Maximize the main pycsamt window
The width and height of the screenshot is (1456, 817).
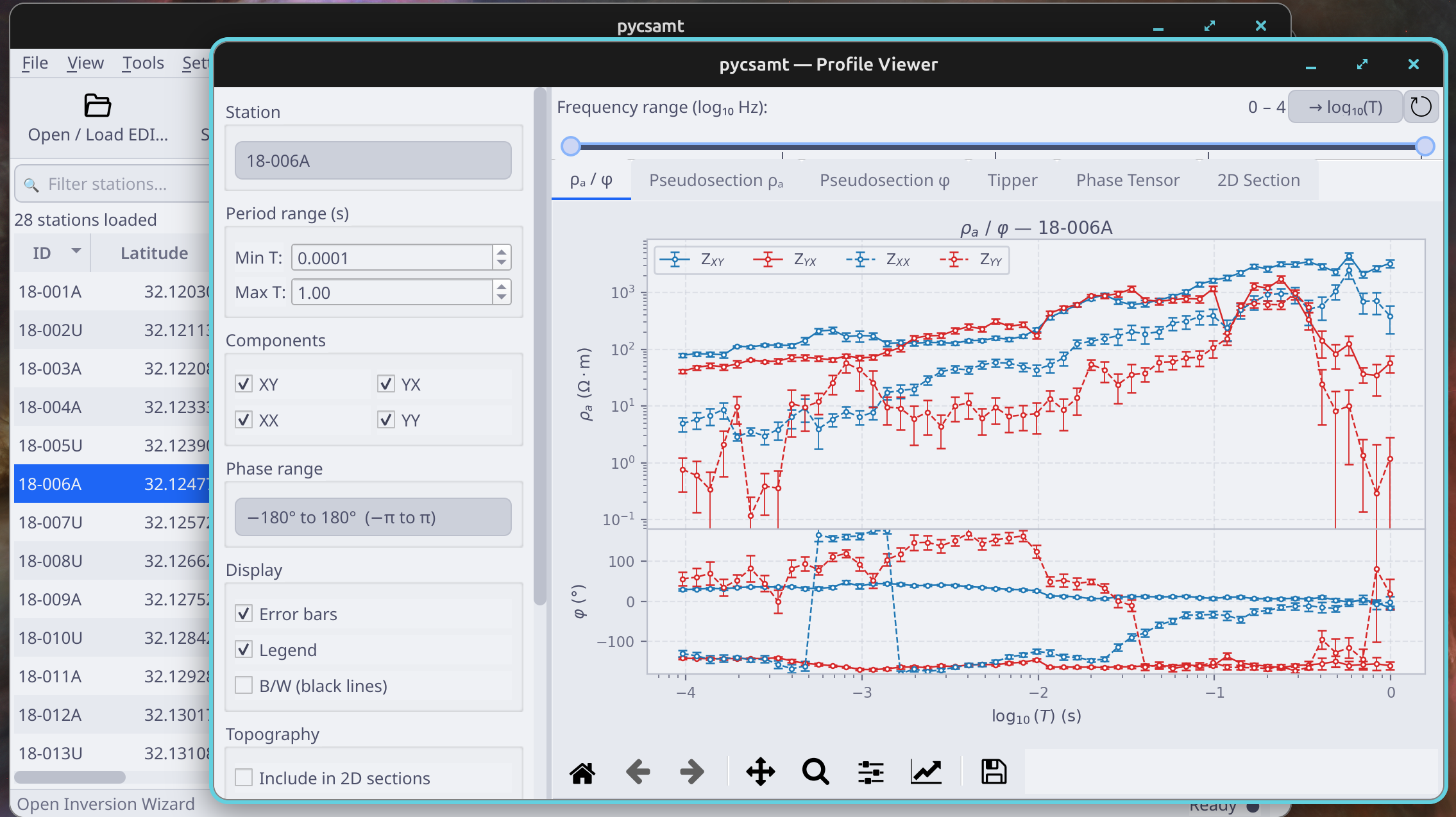pos(1210,26)
